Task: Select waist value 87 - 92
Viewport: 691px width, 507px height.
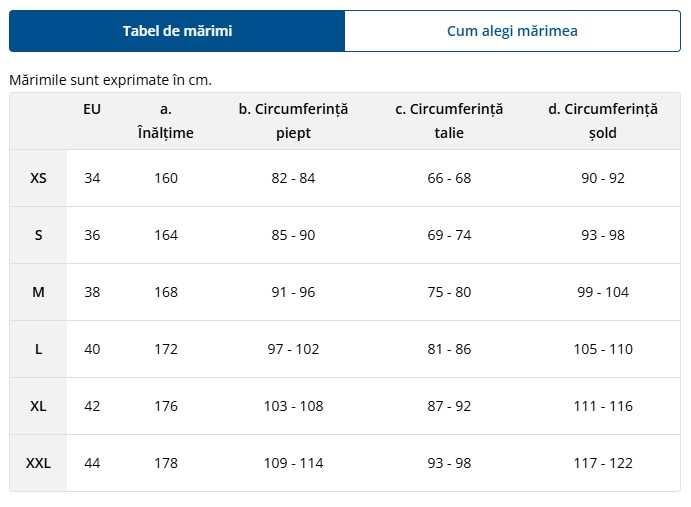Action: pos(449,406)
